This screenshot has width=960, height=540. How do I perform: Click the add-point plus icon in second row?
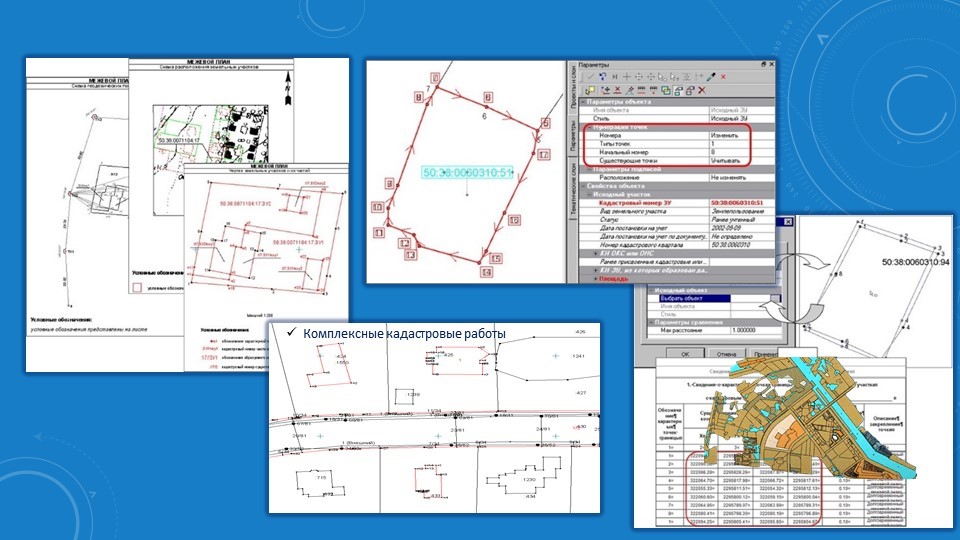pyautogui.click(x=606, y=90)
